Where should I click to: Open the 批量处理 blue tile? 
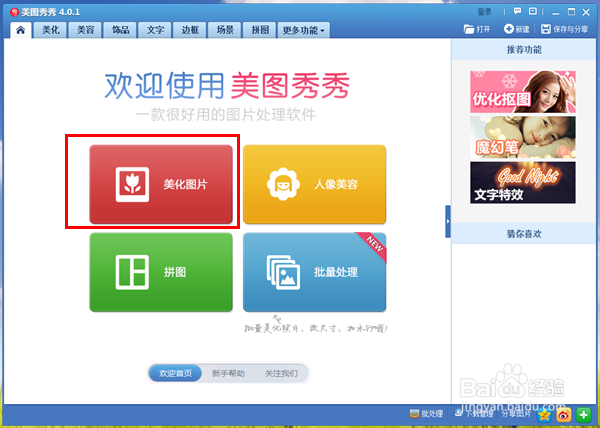coord(315,272)
